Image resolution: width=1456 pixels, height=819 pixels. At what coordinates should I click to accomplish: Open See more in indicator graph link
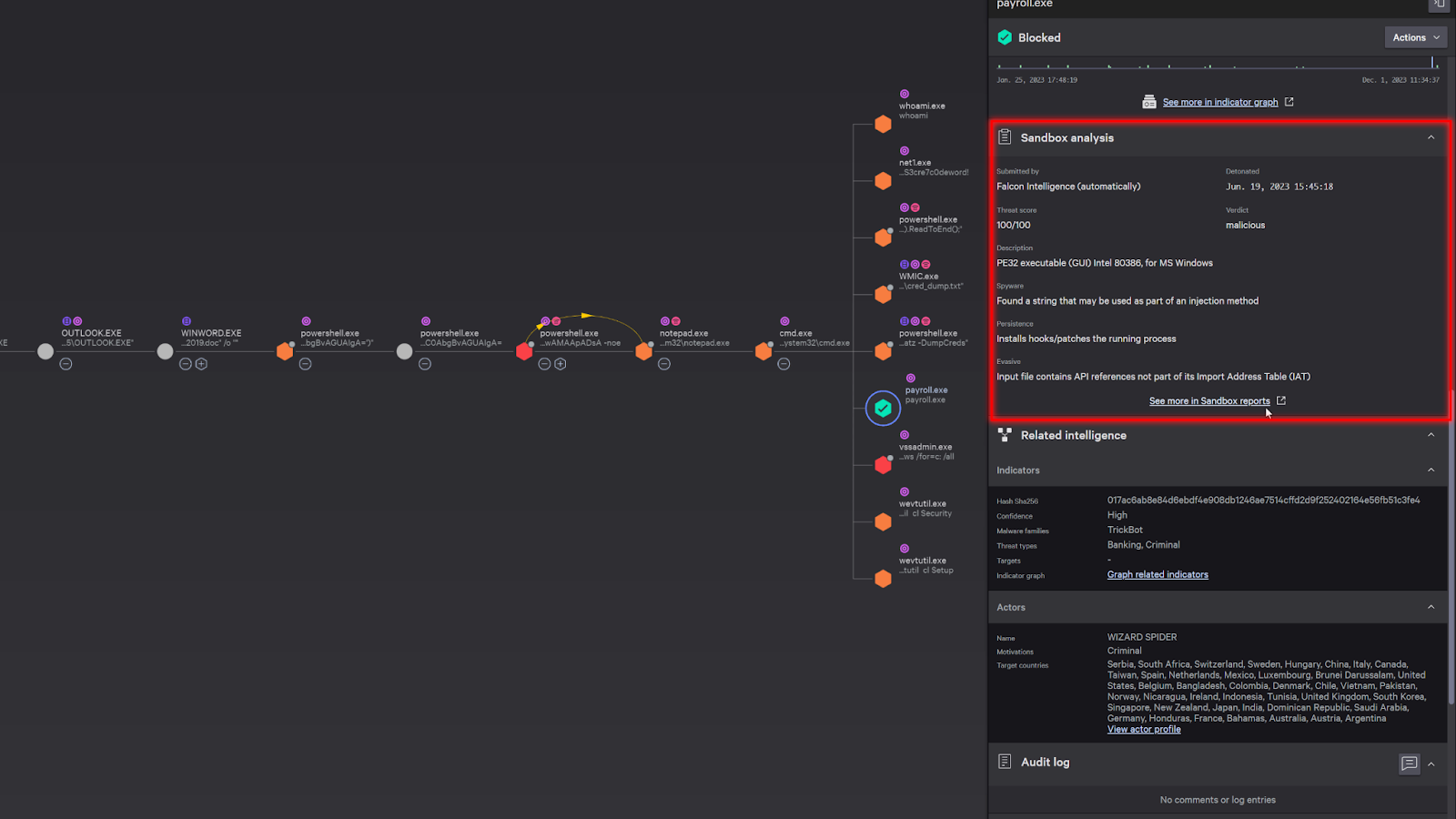tap(1220, 102)
